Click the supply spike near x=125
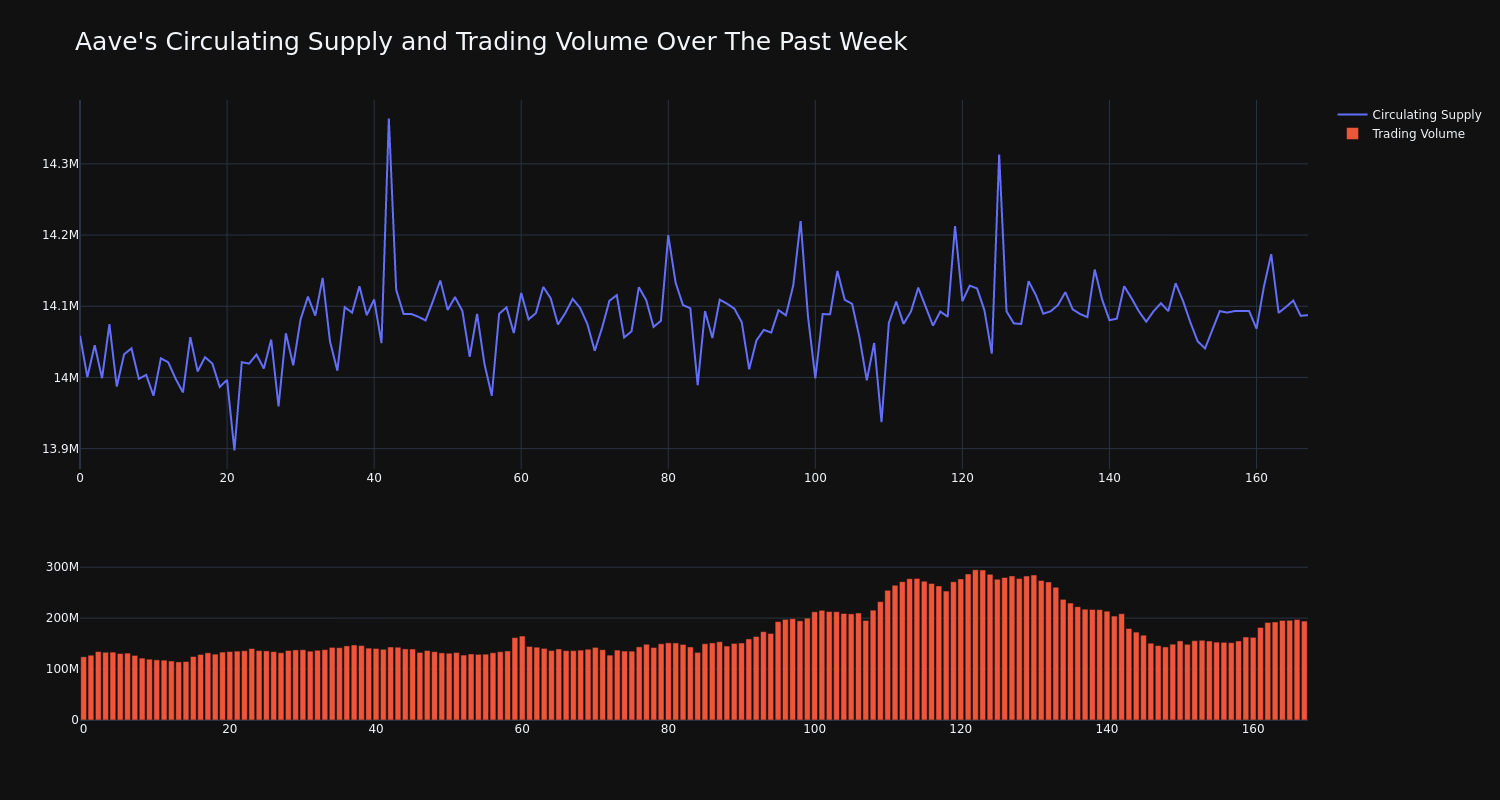 pyautogui.click(x=999, y=155)
